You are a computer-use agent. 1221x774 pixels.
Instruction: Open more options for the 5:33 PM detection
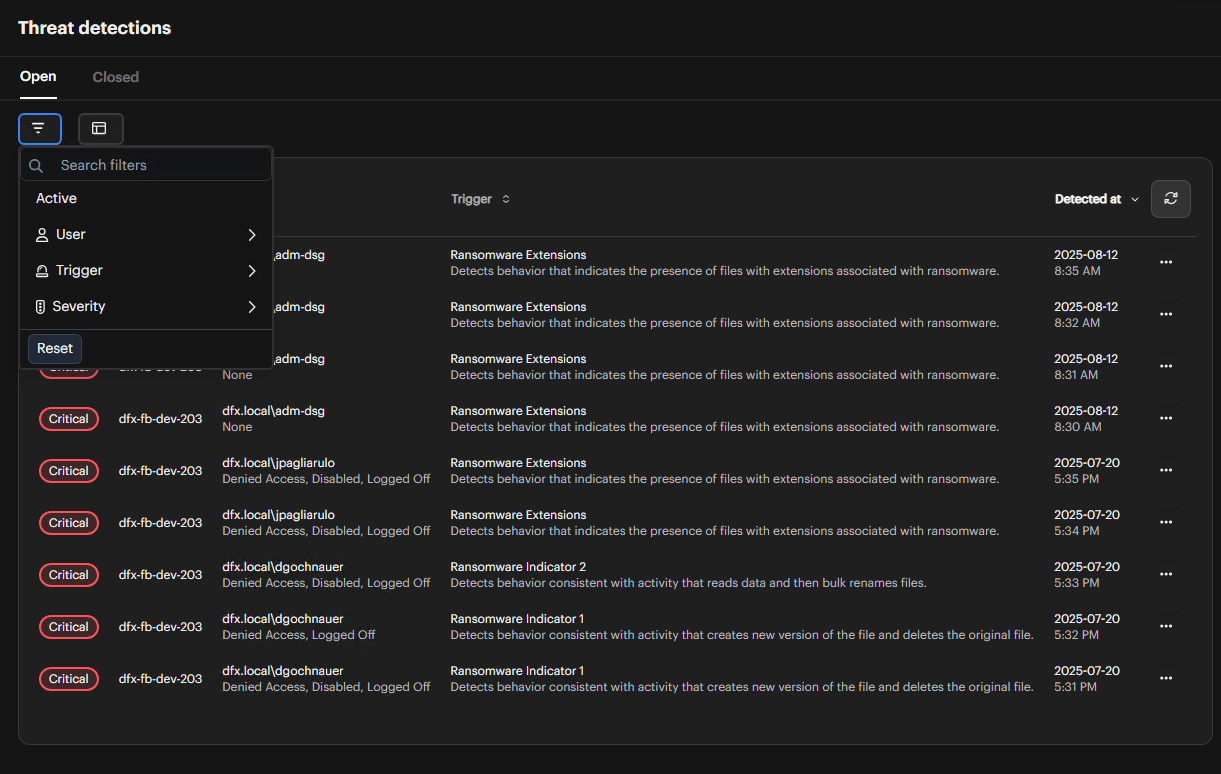point(1166,575)
